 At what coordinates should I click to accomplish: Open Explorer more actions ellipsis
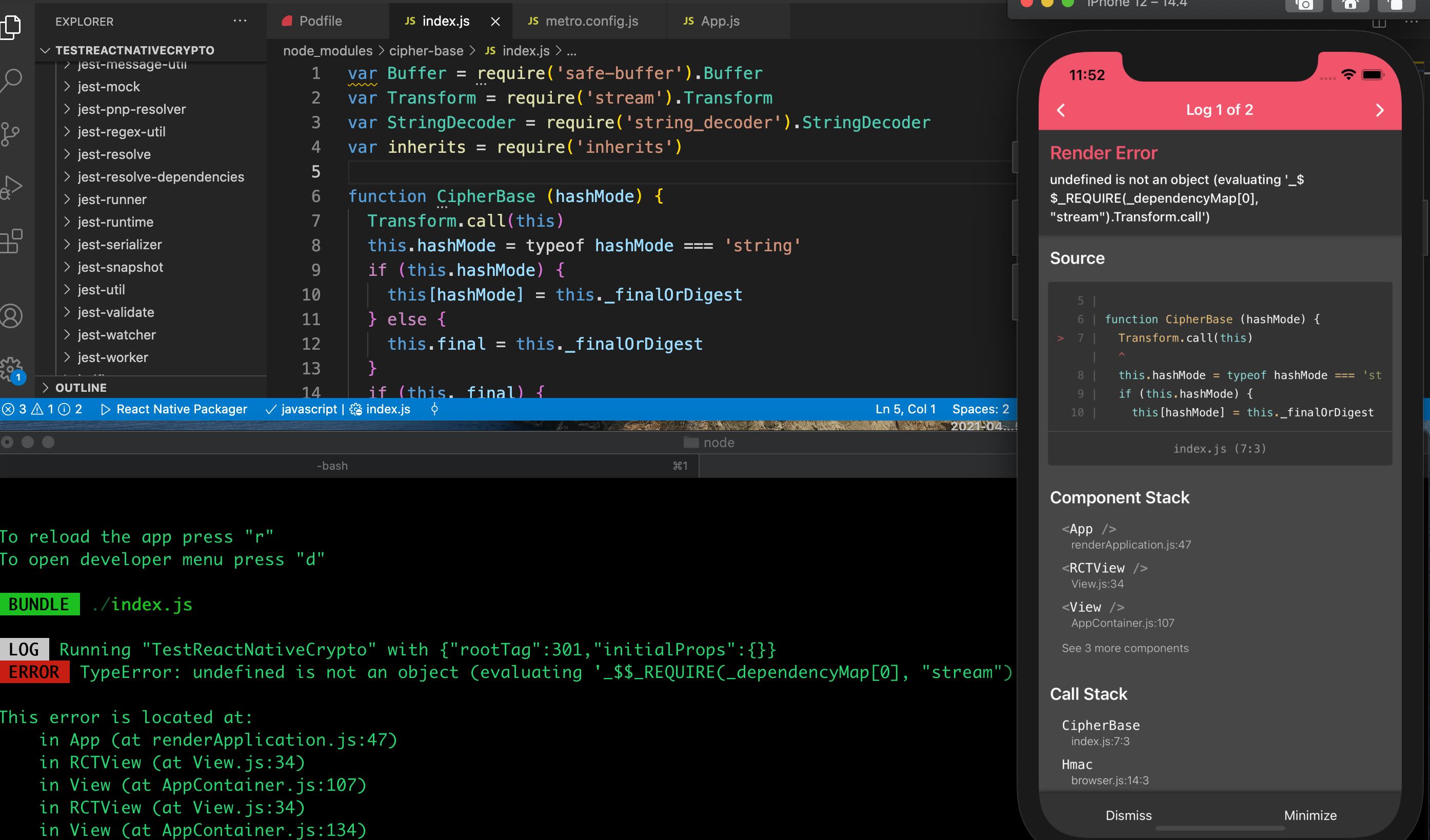pos(240,21)
